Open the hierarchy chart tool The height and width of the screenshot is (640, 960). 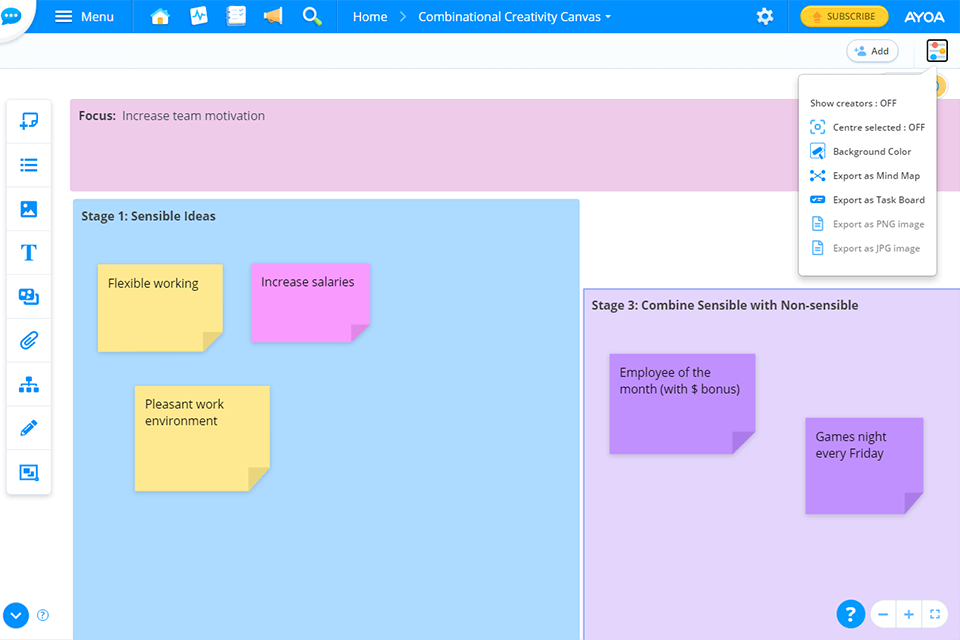(29, 384)
